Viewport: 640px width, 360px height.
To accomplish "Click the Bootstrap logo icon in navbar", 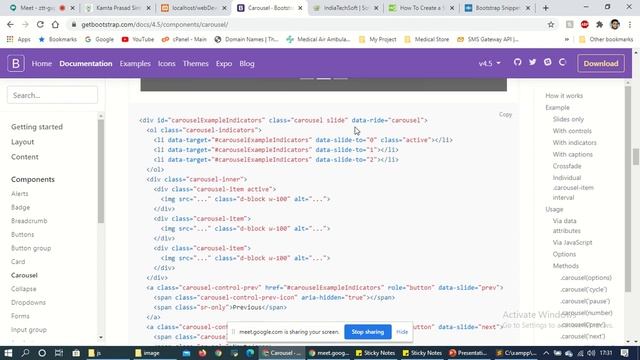I will 16,63.
